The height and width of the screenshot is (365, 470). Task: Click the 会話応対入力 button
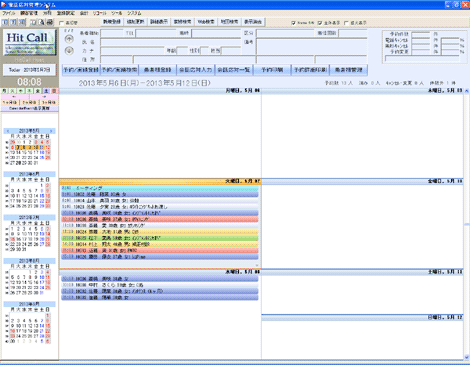click(196, 70)
